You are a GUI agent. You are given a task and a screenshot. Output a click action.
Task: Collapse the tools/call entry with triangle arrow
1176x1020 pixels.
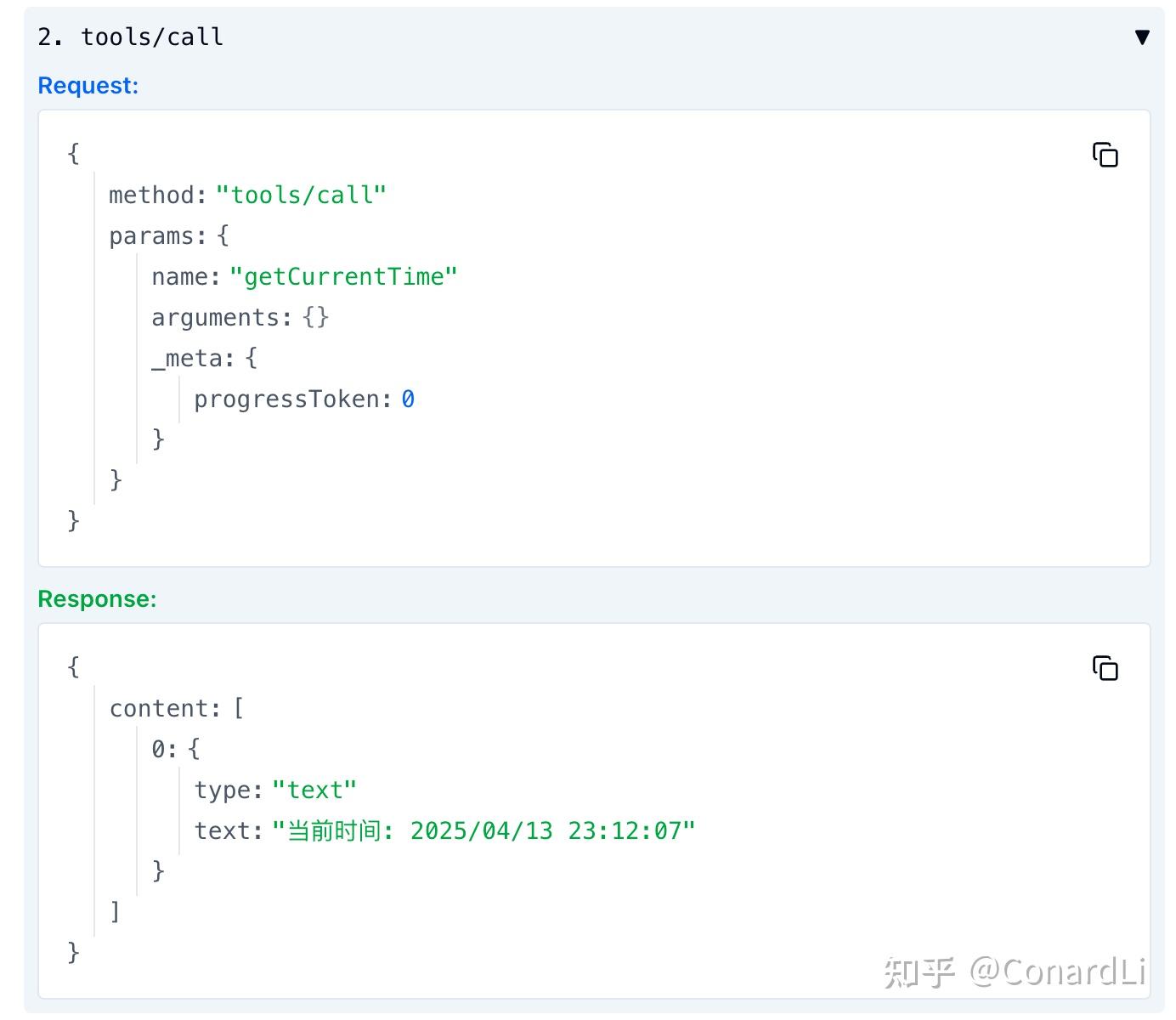pos(1142,37)
